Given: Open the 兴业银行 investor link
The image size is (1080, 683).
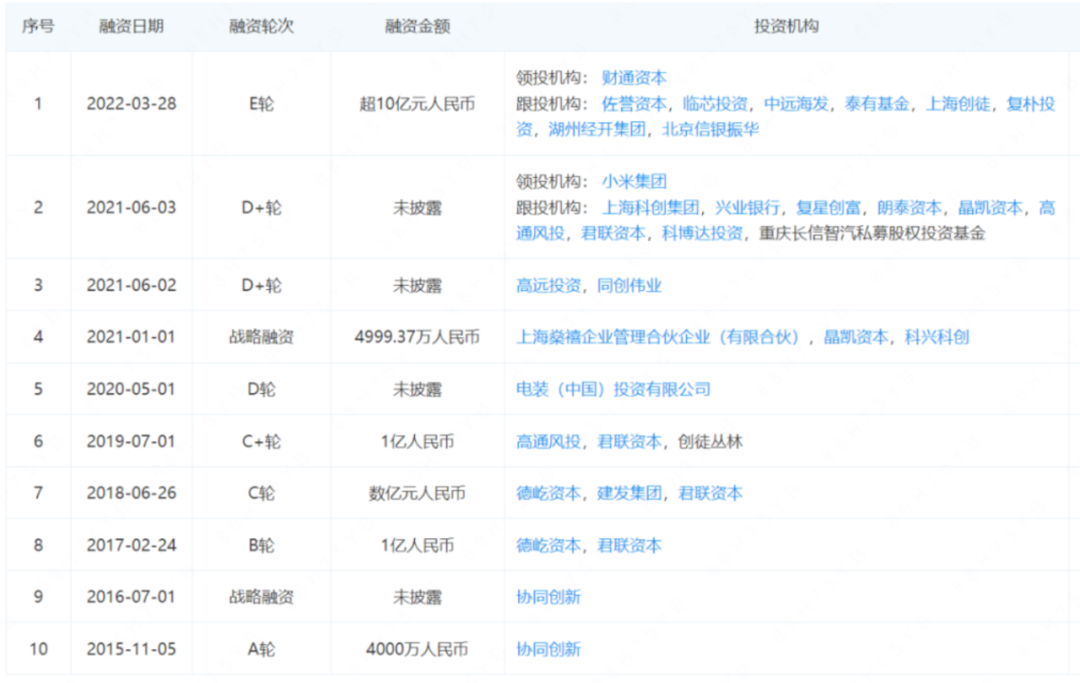Looking at the screenshot, I should [747, 208].
